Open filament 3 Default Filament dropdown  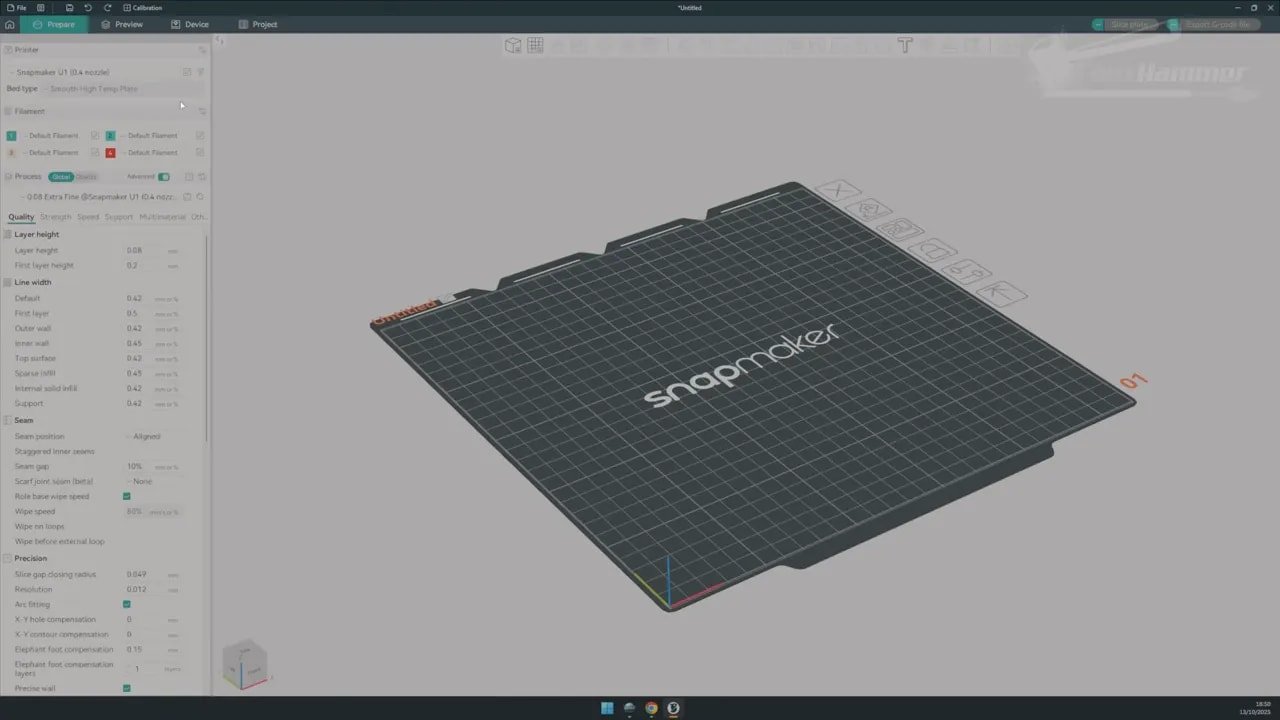(54, 153)
